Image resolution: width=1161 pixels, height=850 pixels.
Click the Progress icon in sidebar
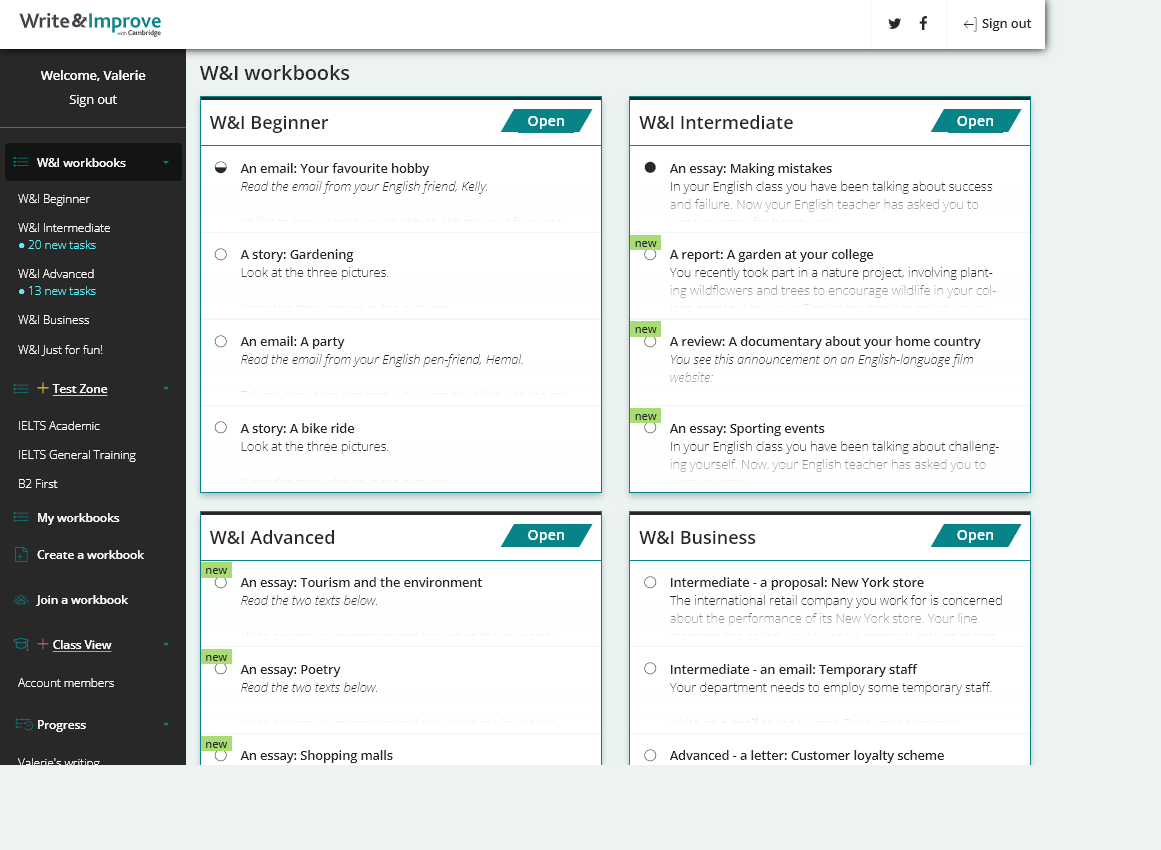21,725
